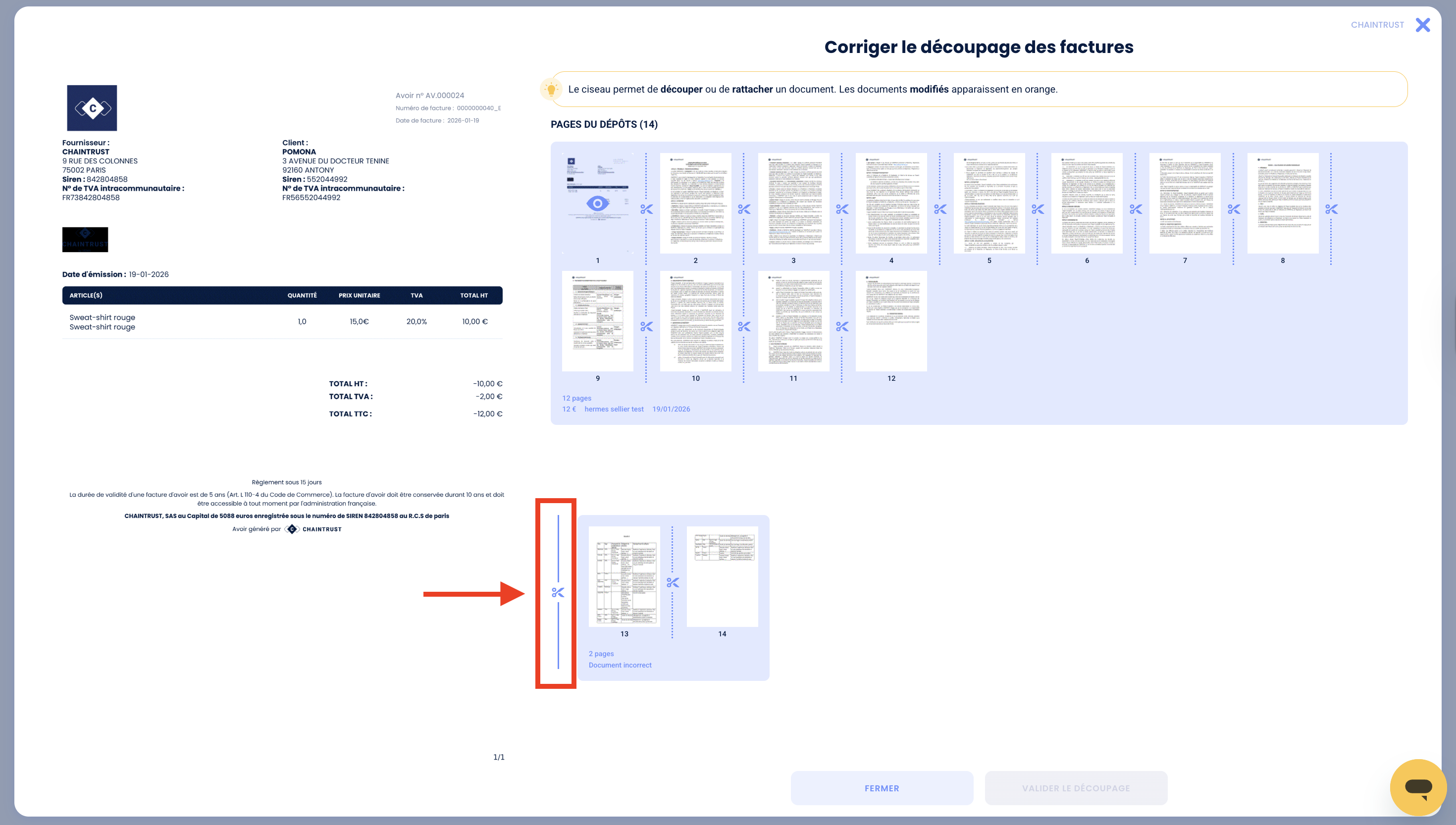Click scissors on solid line before page 13
The width and height of the screenshot is (1456, 825).
point(558,593)
